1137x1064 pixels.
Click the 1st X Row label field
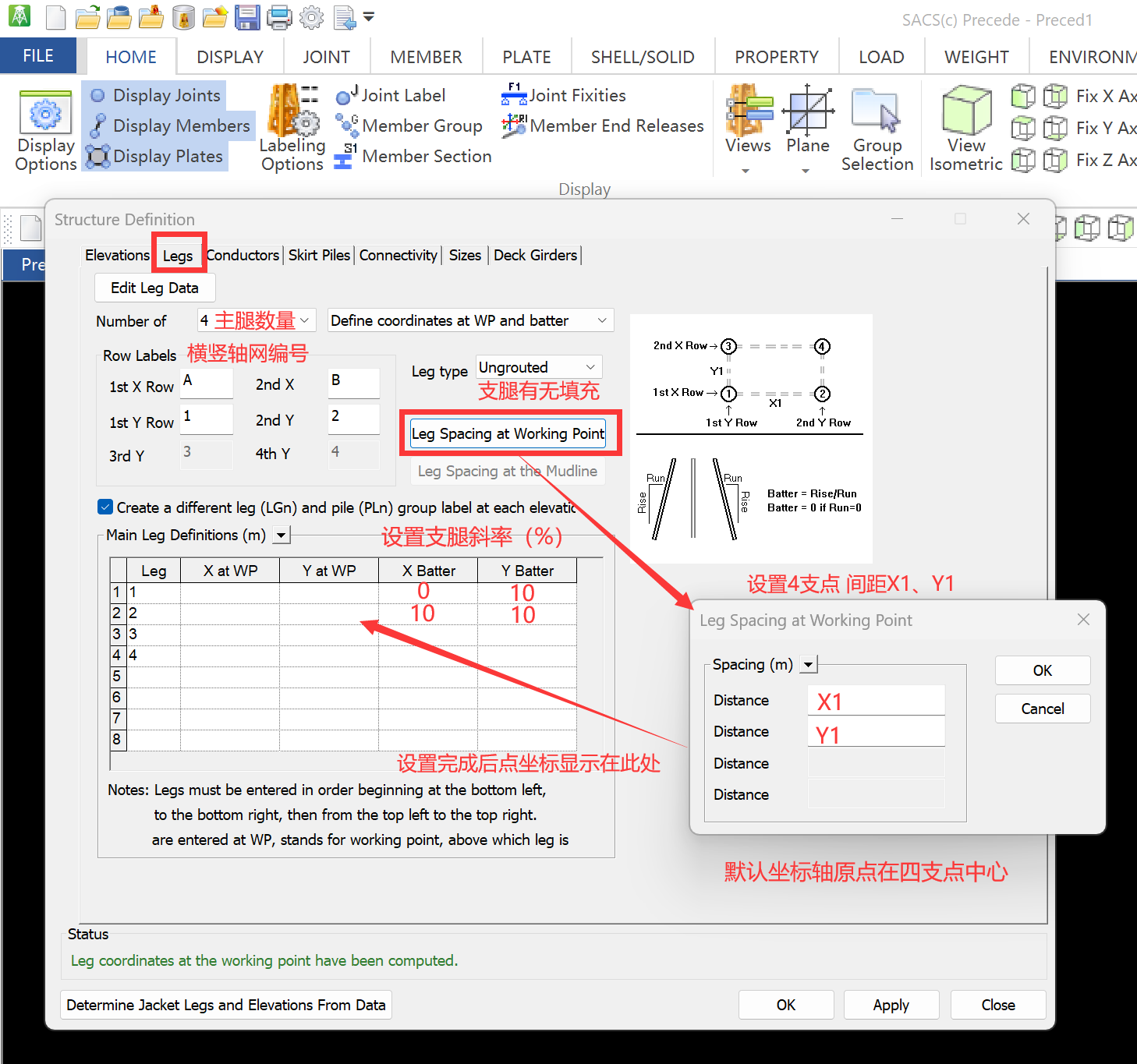coord(207,384)
